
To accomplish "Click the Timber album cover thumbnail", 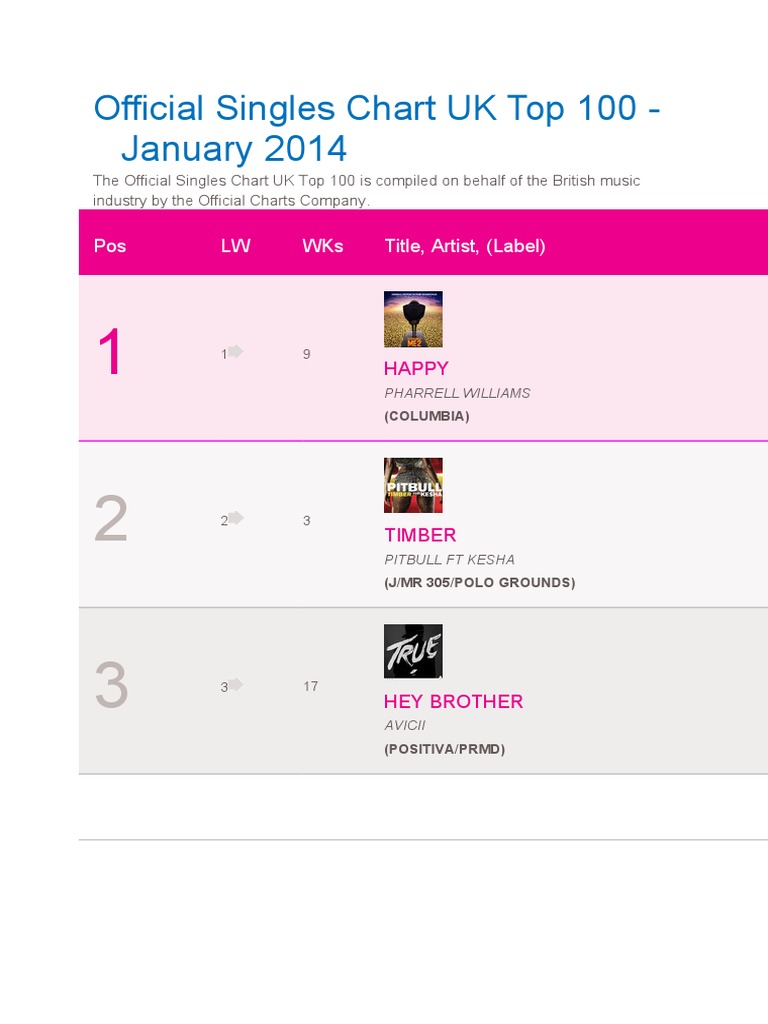I will tap(413, 486).
